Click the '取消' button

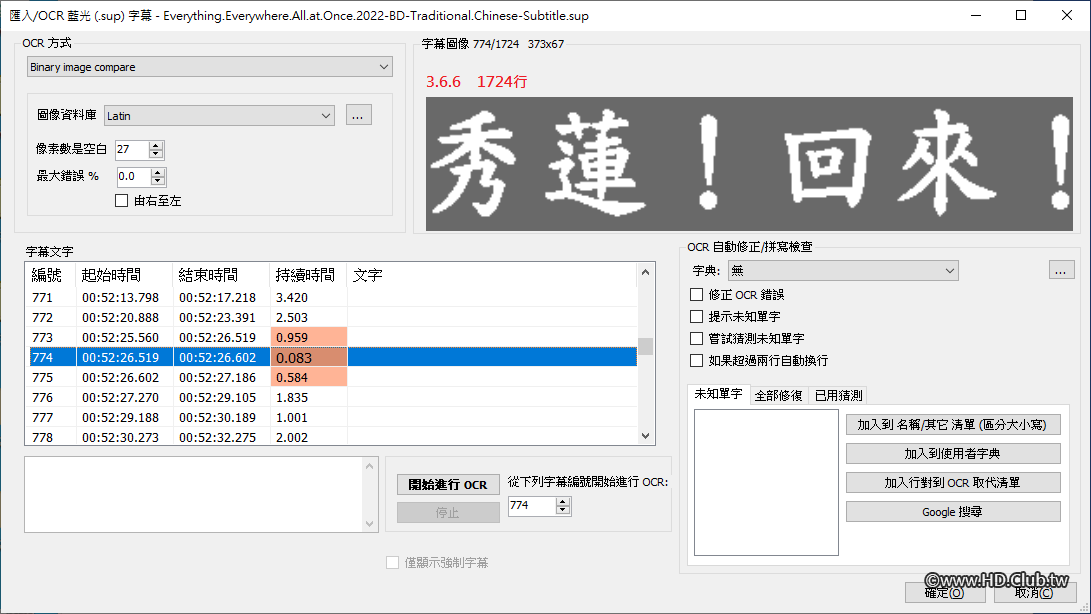tap(1034, 592)
